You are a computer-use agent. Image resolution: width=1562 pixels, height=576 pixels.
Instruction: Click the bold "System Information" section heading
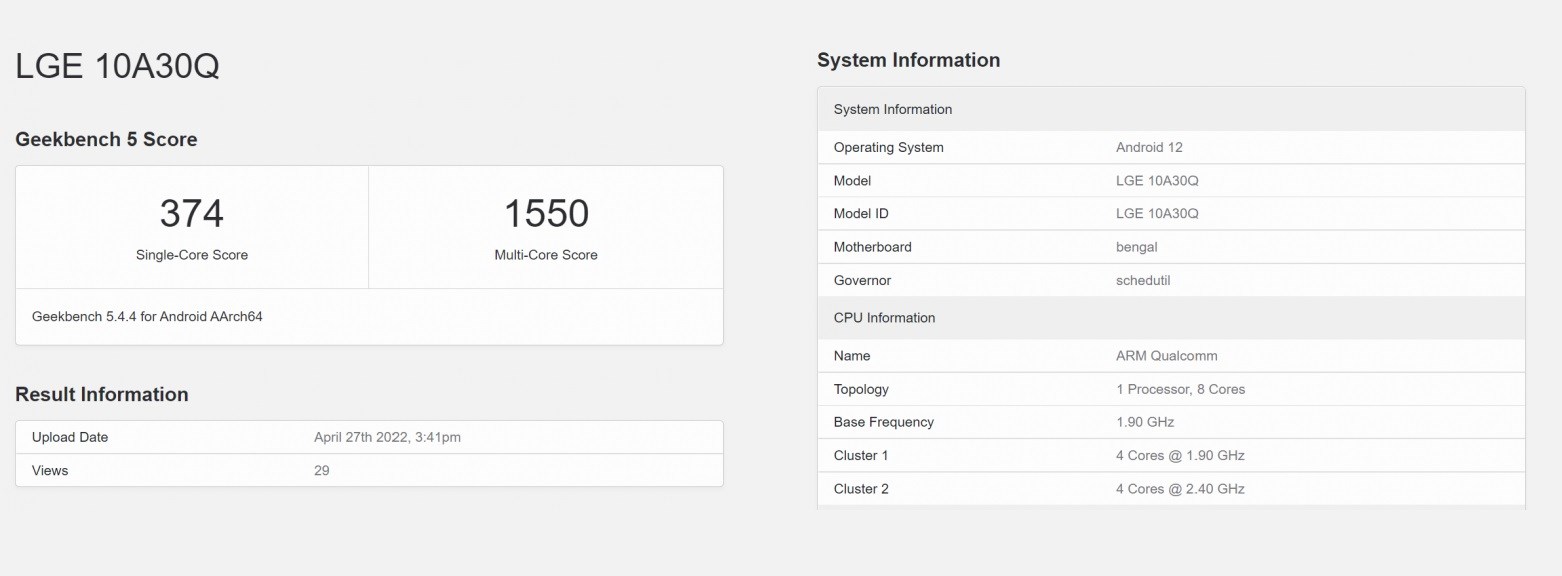[x=908, y=60]
